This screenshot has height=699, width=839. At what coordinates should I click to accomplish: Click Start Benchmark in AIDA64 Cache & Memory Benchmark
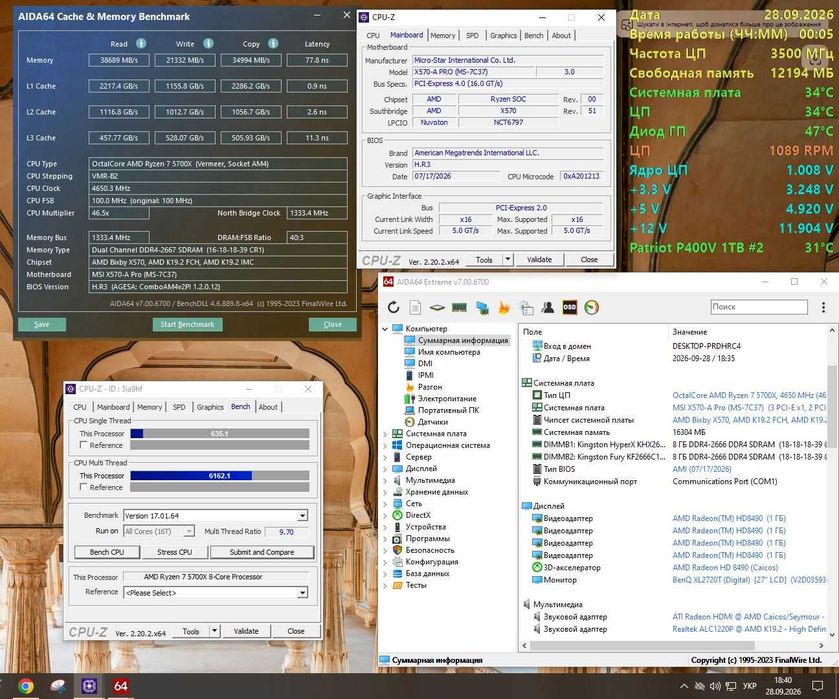point(187,324)
